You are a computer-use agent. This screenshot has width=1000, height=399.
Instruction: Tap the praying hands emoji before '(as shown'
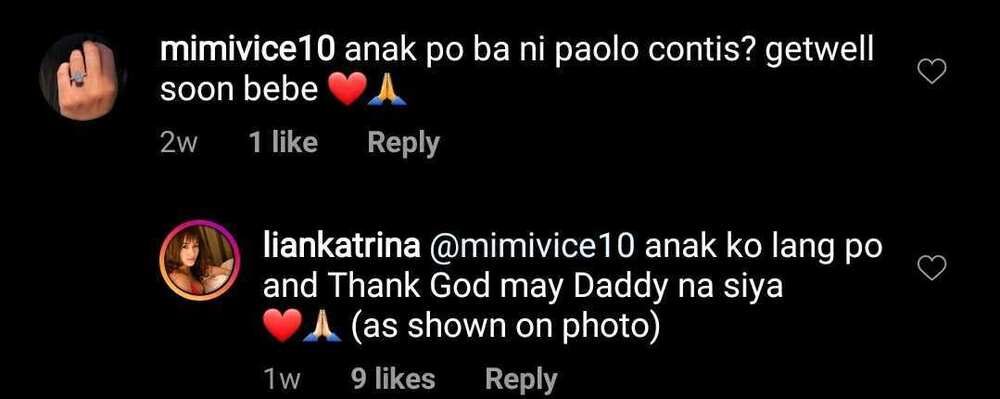[x=324, y=327]
